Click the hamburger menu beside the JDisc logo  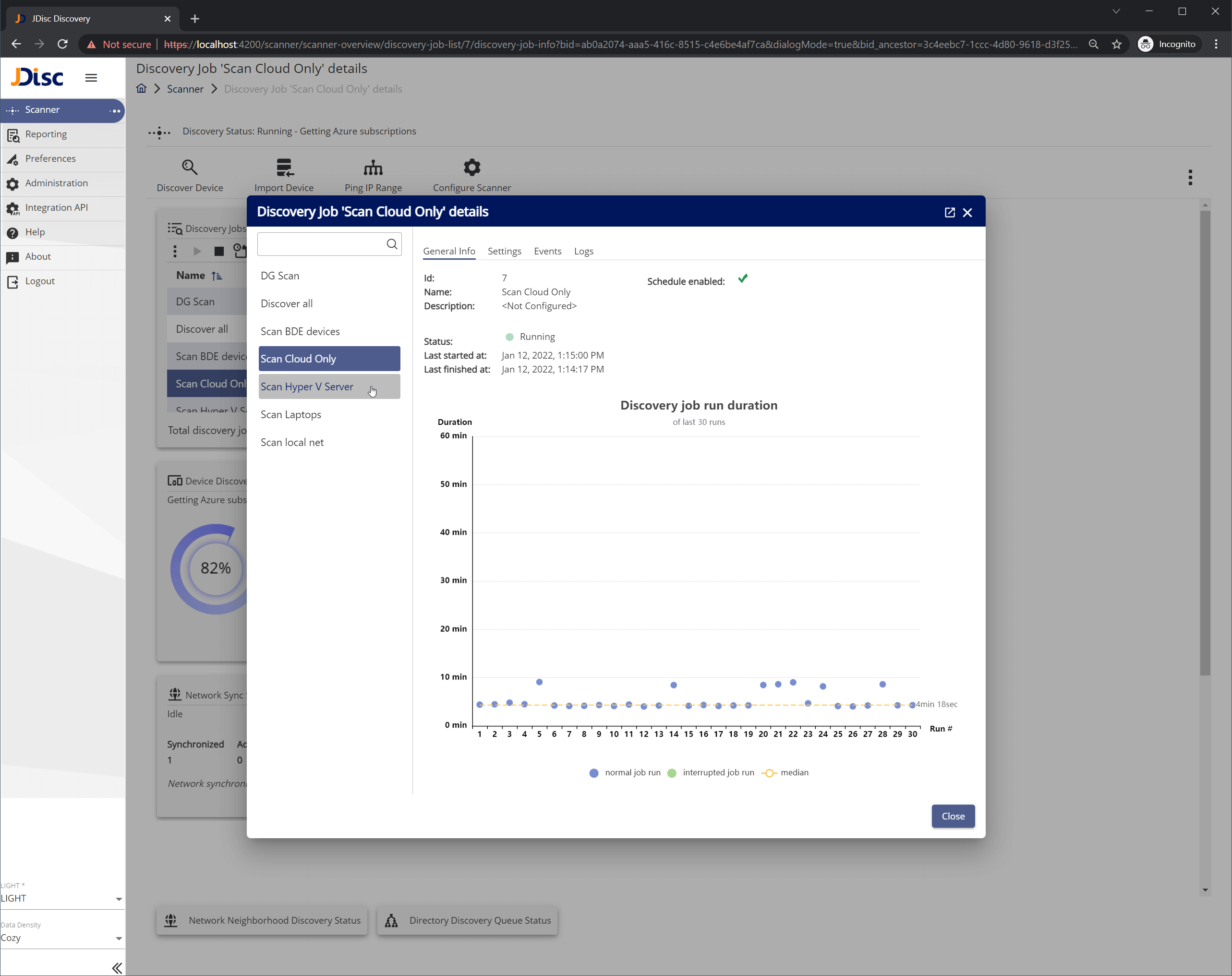point(91,78)
